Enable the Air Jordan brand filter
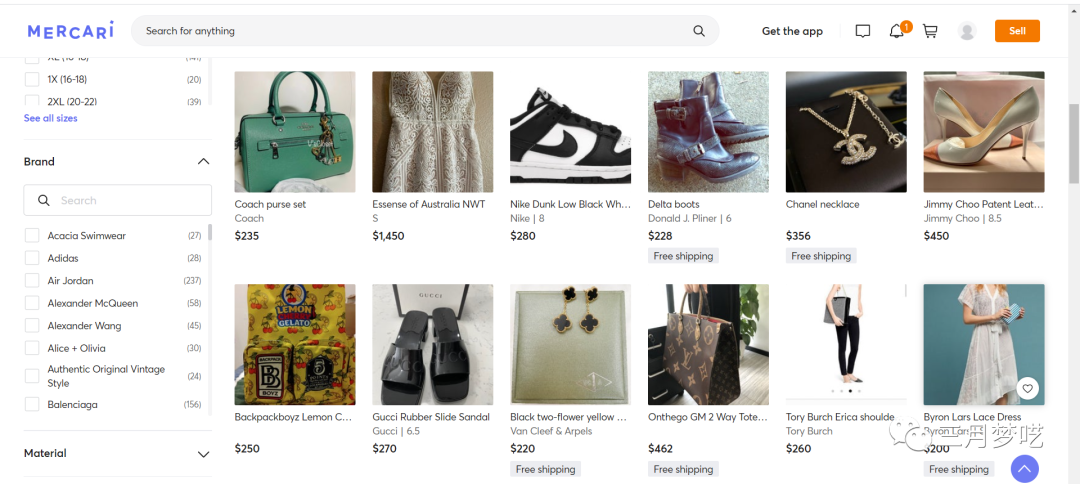 (x=32, y=281)
